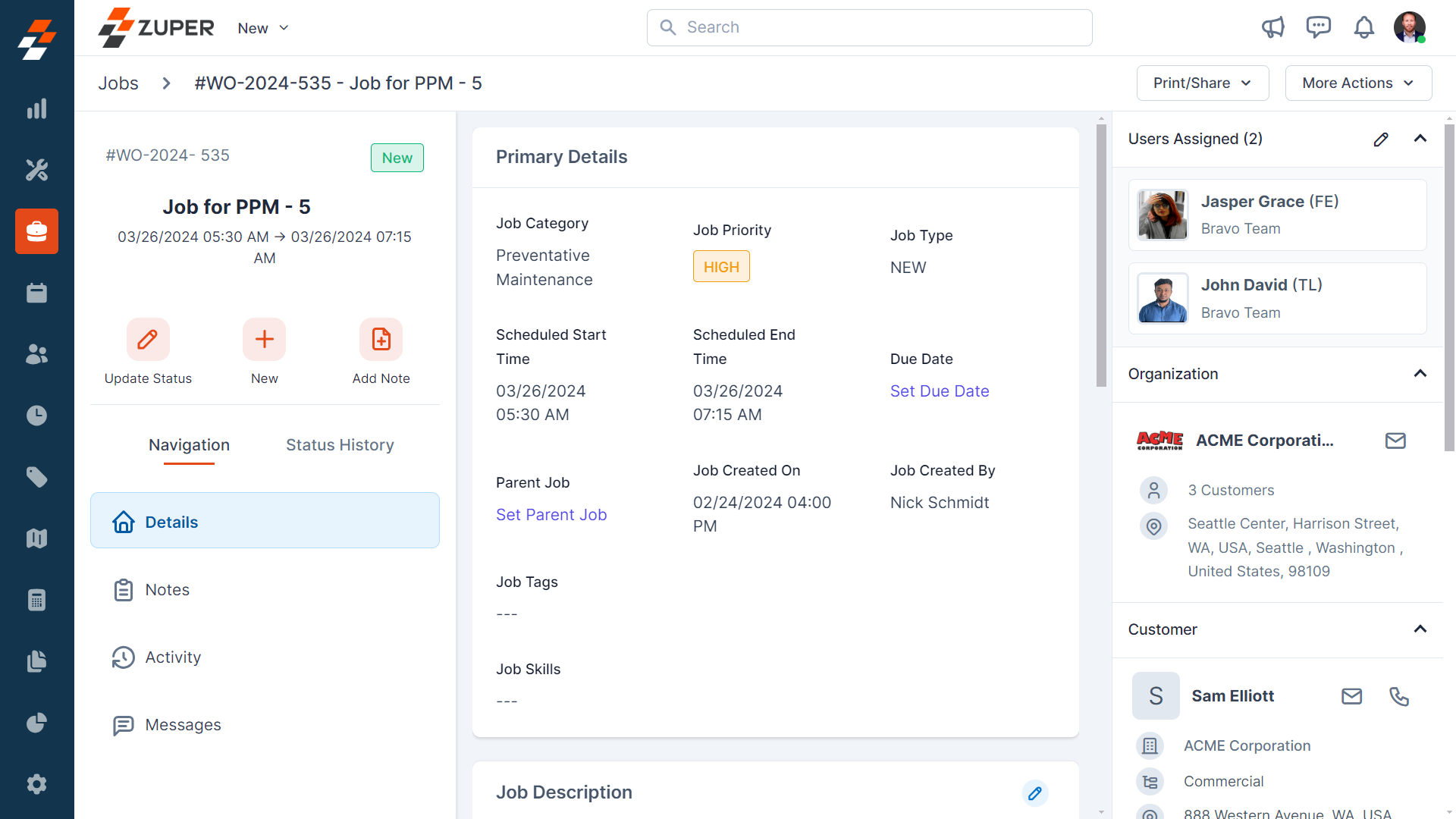
Task: Open the chat messages icon in header
Action: (x=1319, y=28)
